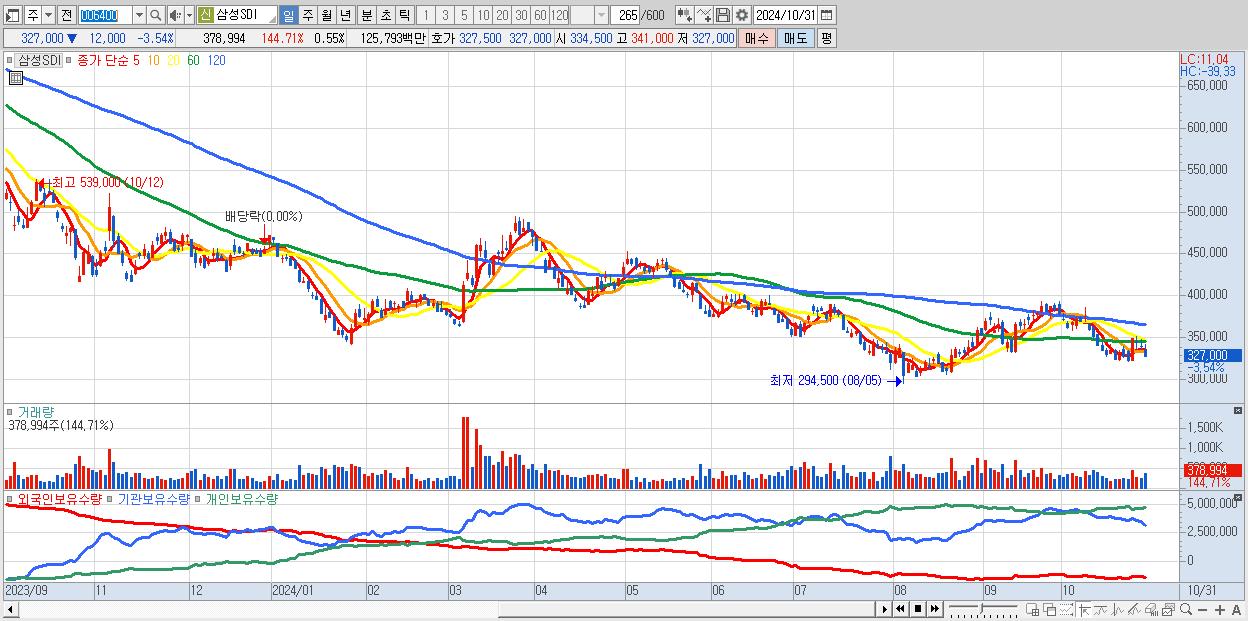
Task: Expand the 주 market type dropdown arrow
Action: (48, 15)
